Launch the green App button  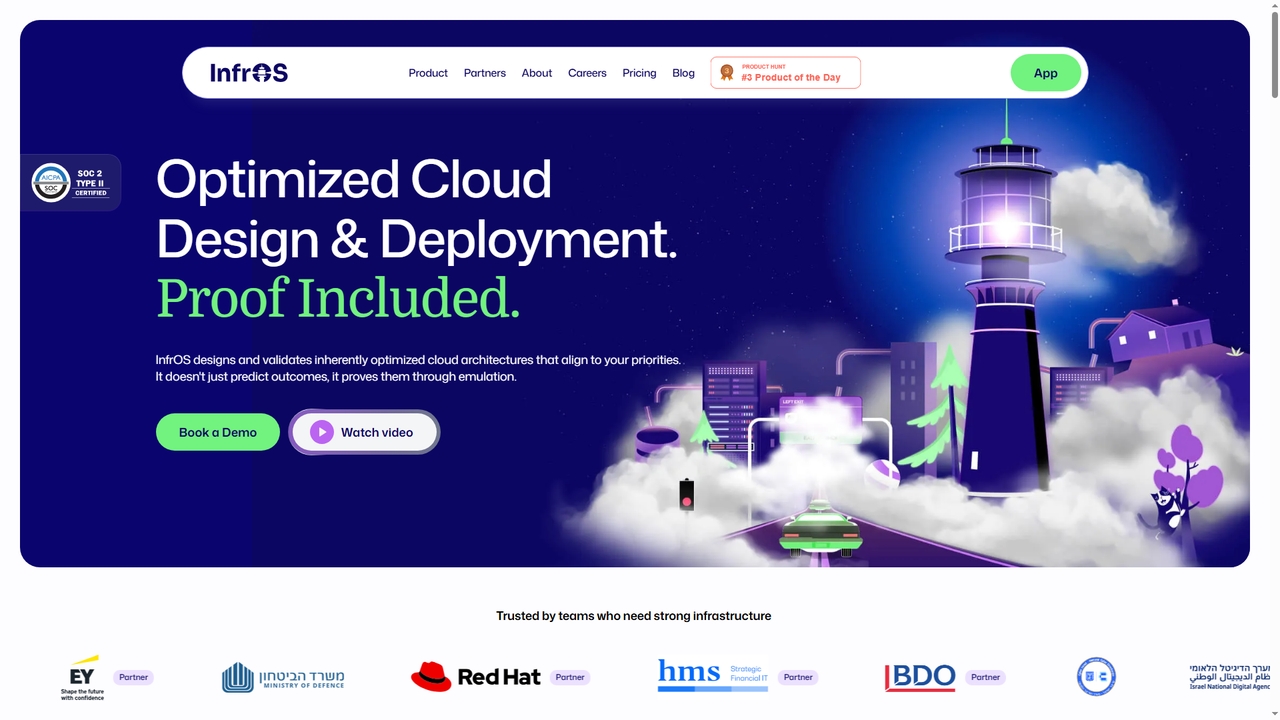1046,73
